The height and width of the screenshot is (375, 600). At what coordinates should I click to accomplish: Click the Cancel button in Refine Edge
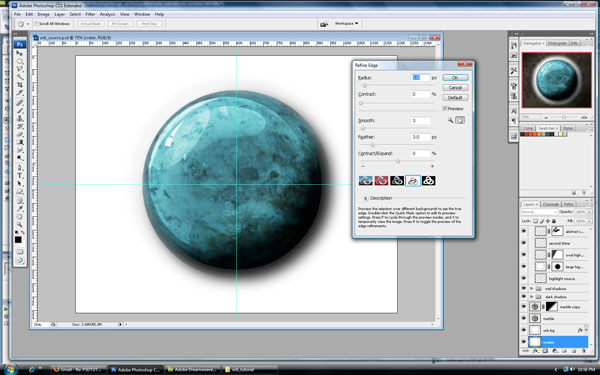click(455, 88)
